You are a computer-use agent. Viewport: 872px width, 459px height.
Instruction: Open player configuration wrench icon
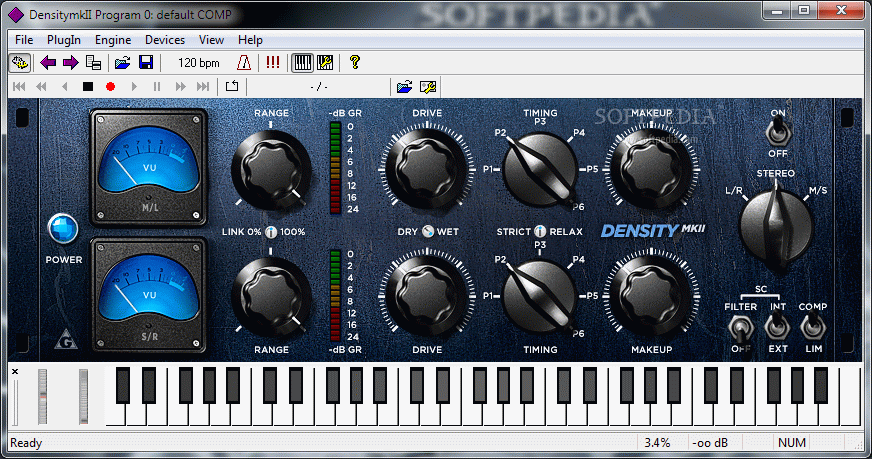point(428,87)
